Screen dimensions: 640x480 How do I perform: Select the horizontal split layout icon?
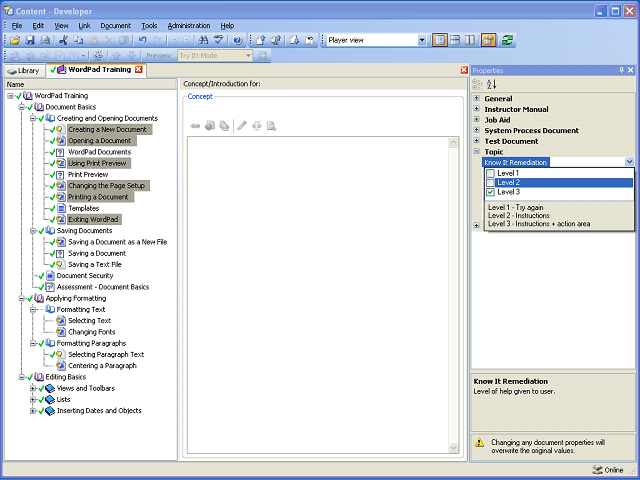(x=455, y=40)
